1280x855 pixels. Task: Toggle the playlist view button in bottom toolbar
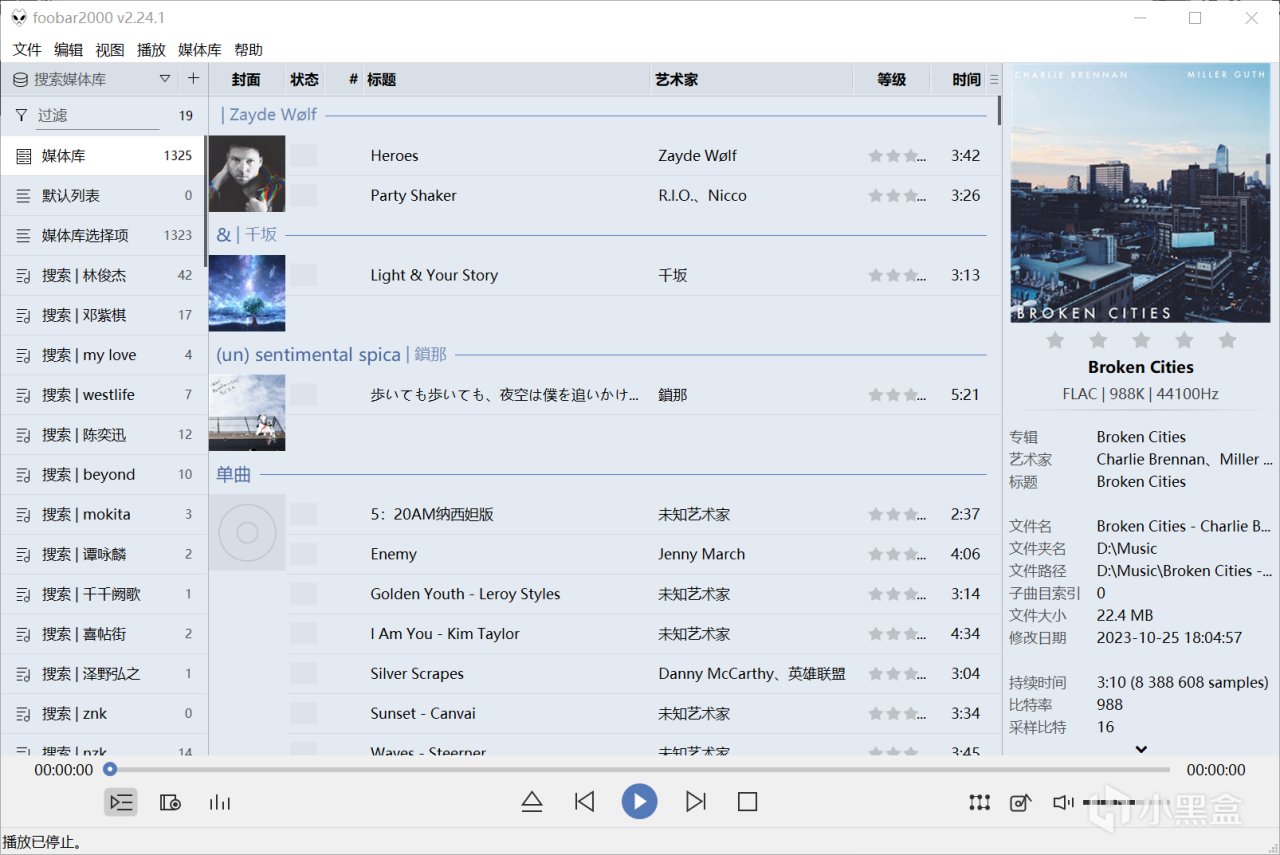(121, 802)
